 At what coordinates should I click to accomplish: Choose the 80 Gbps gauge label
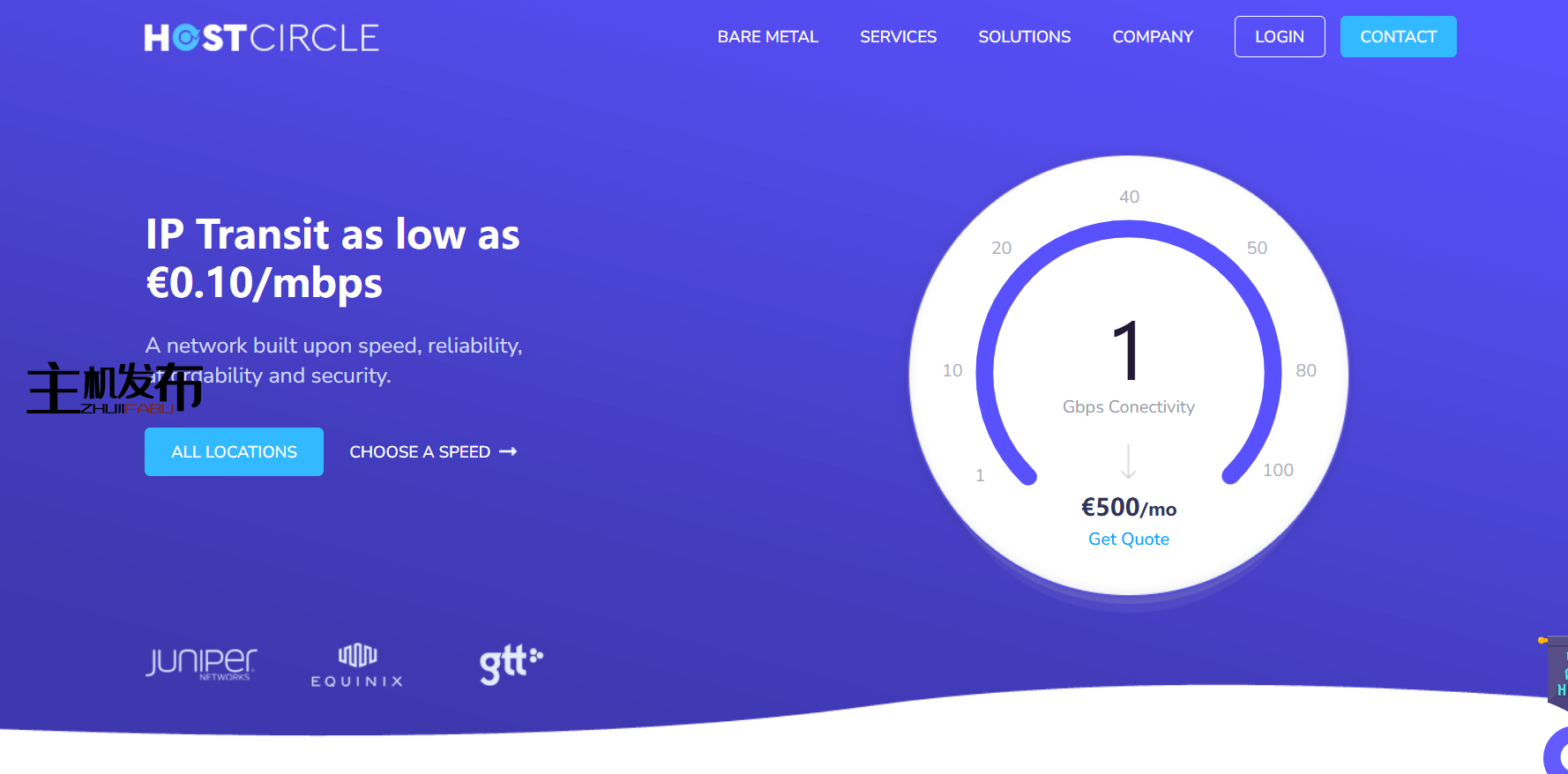point(1305,370)
